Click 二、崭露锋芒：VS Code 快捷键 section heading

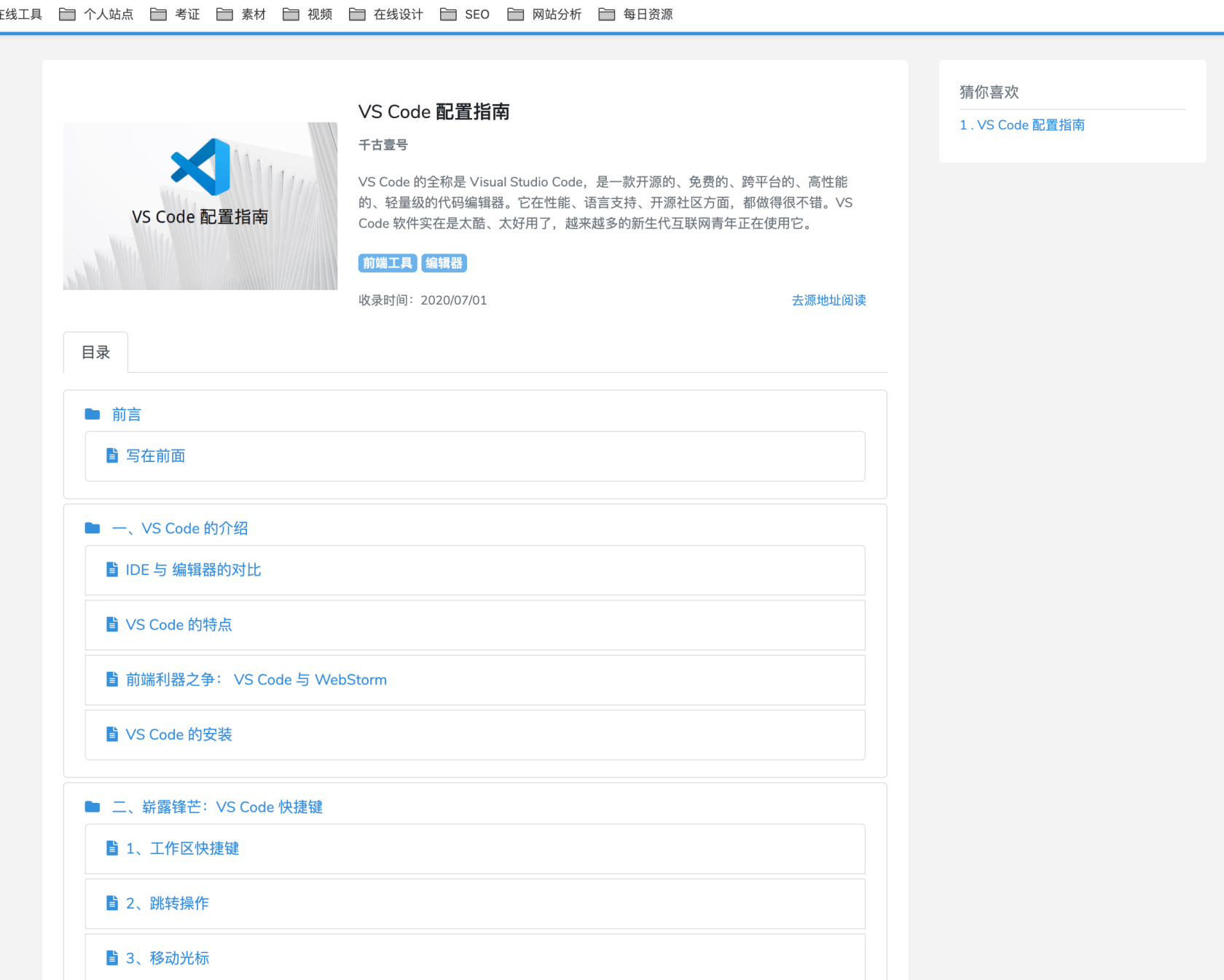click(217, 807)
